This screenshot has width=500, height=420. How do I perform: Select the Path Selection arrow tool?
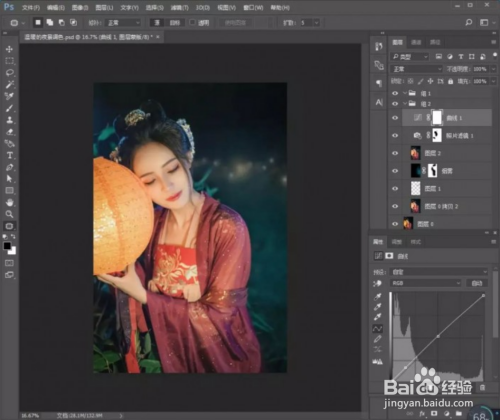click(x=9, y=179)
